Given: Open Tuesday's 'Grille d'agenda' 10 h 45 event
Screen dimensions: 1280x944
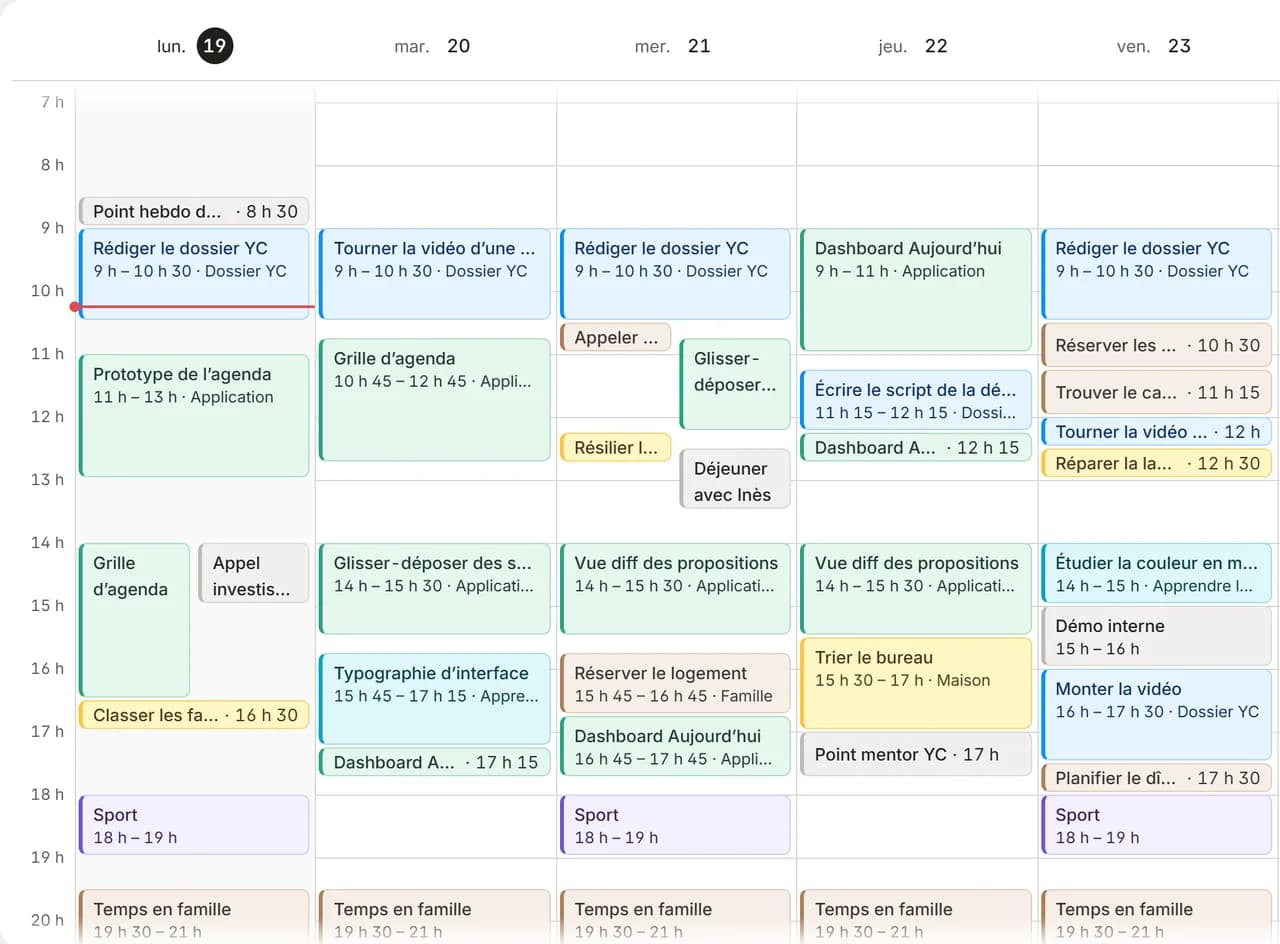Looking at the screenshot, I should point(435,400).
